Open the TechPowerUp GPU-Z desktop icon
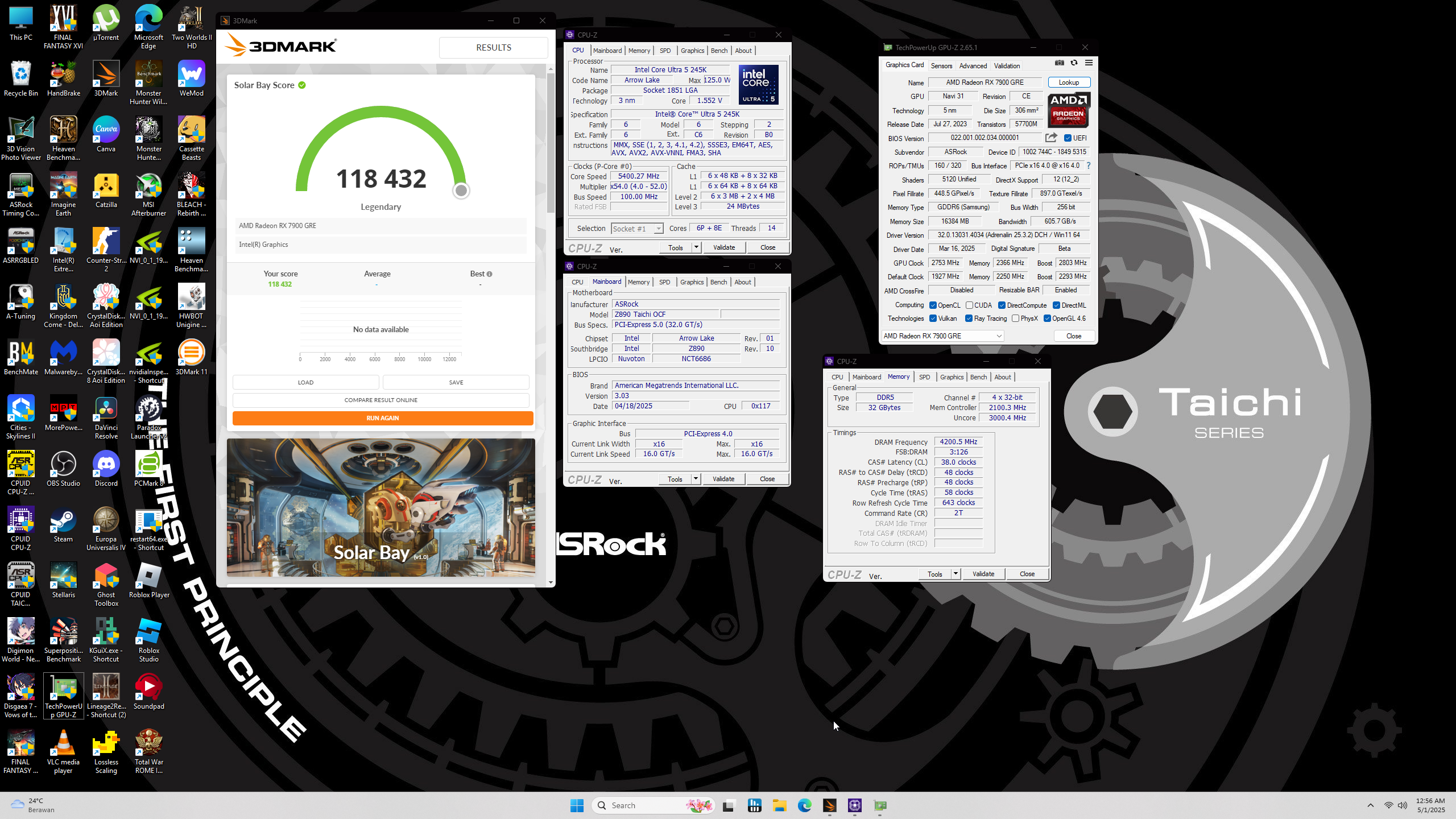The width and height of the screenshot is (1456, 819). (x=64, y=696)
